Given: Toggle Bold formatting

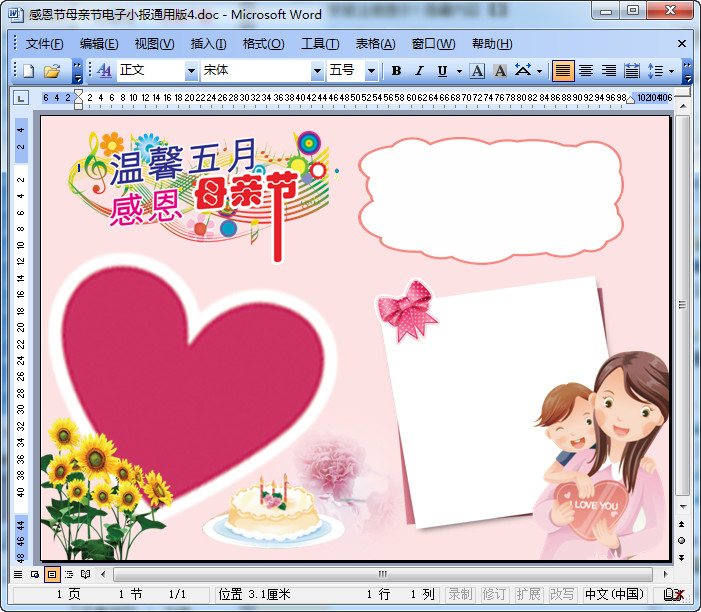Looking at the screenshot, I should click(396, 71).
